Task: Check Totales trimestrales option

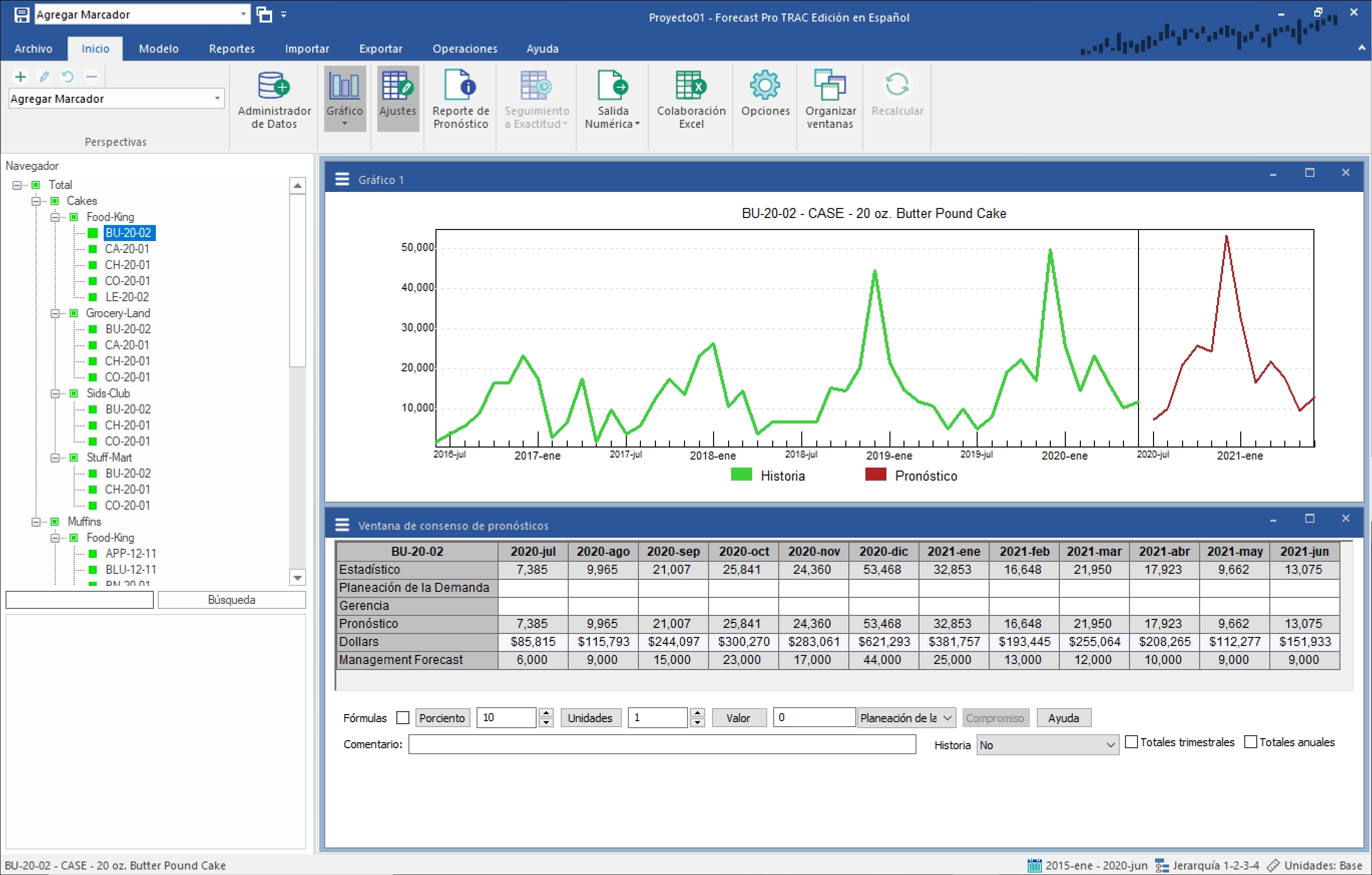Action: click(x=1131, y=742)
